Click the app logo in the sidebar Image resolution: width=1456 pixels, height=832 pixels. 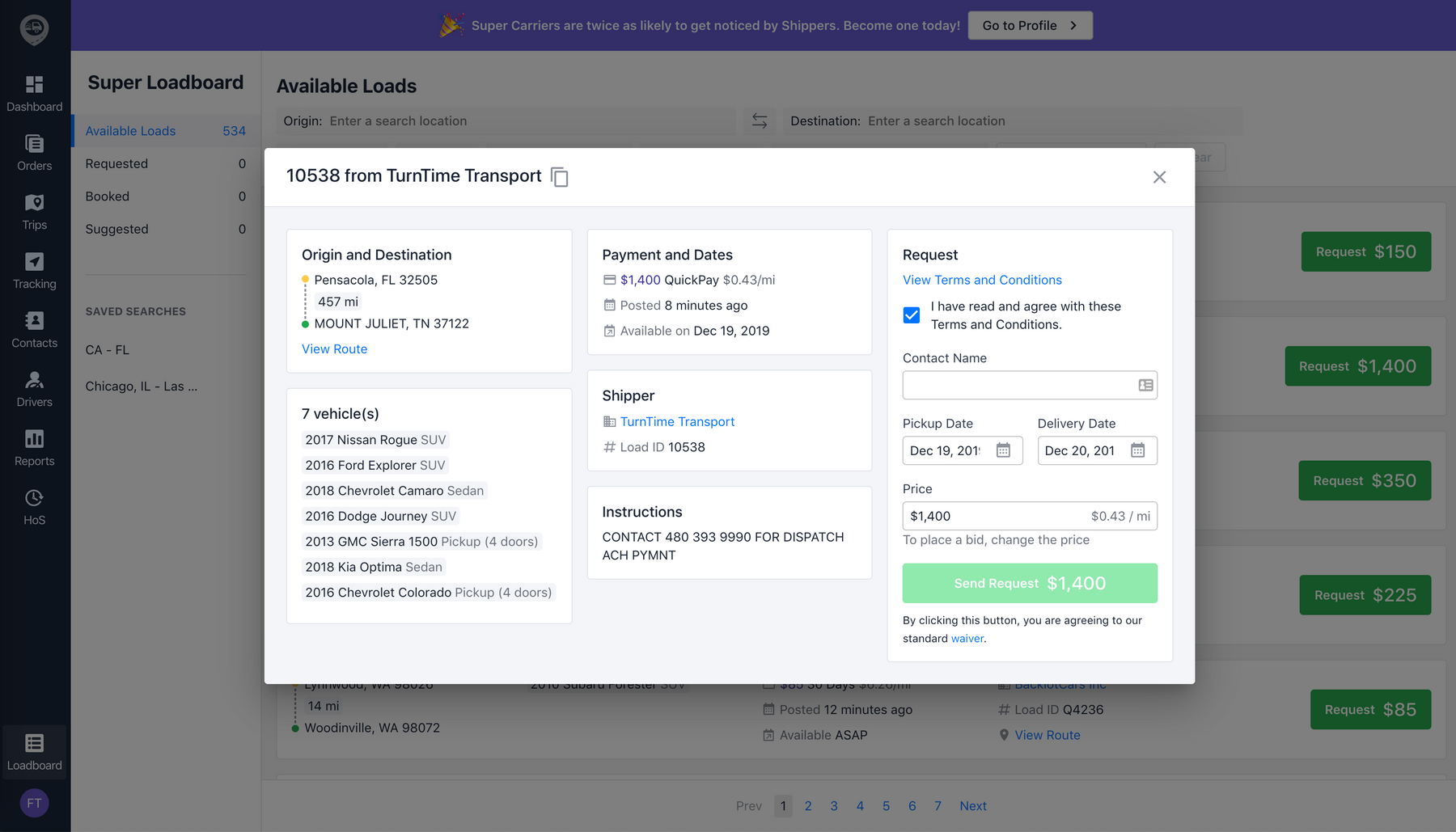point(34,30)
